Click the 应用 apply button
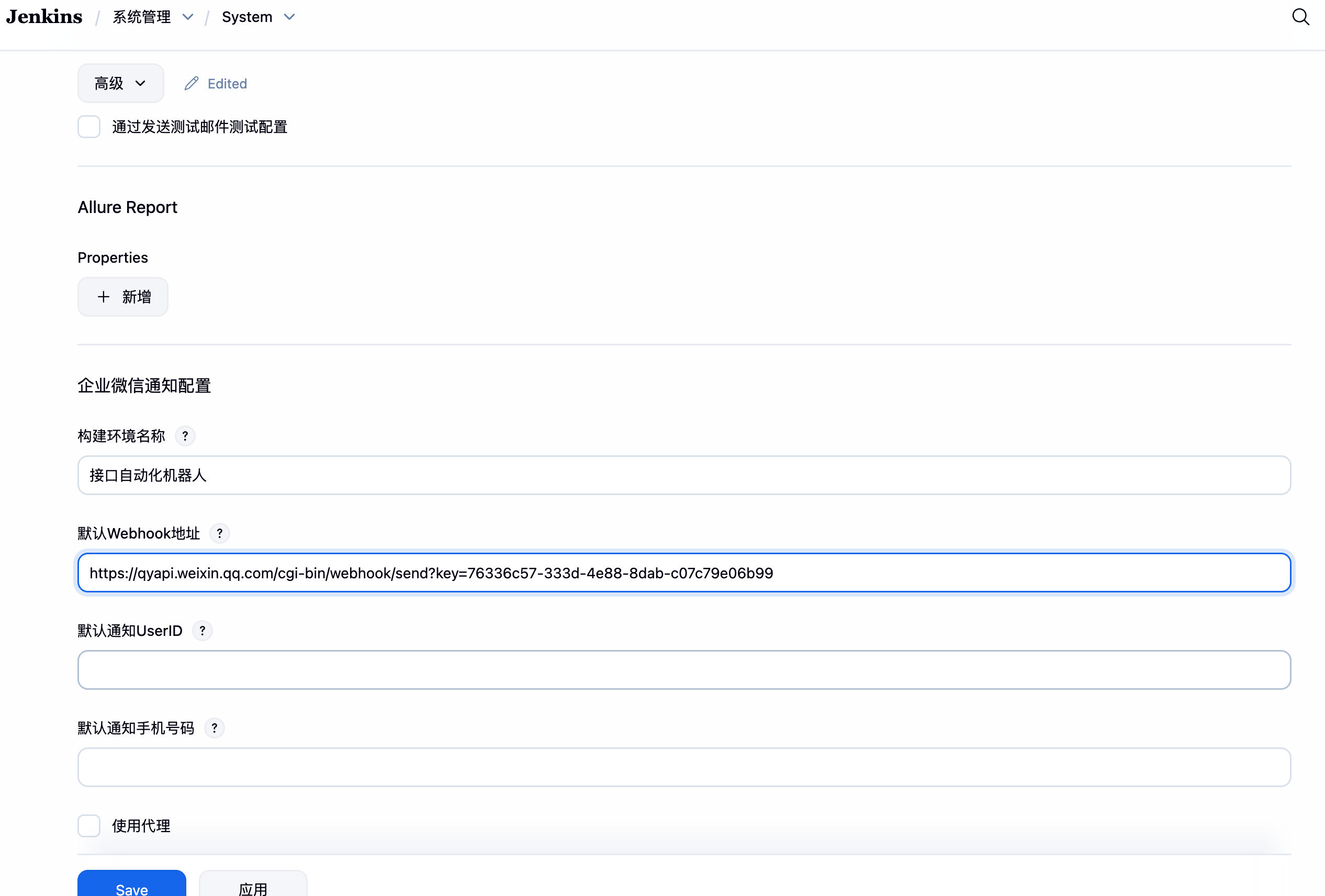The height and width of the screenshot is (896, 1325). click(253, 887)
